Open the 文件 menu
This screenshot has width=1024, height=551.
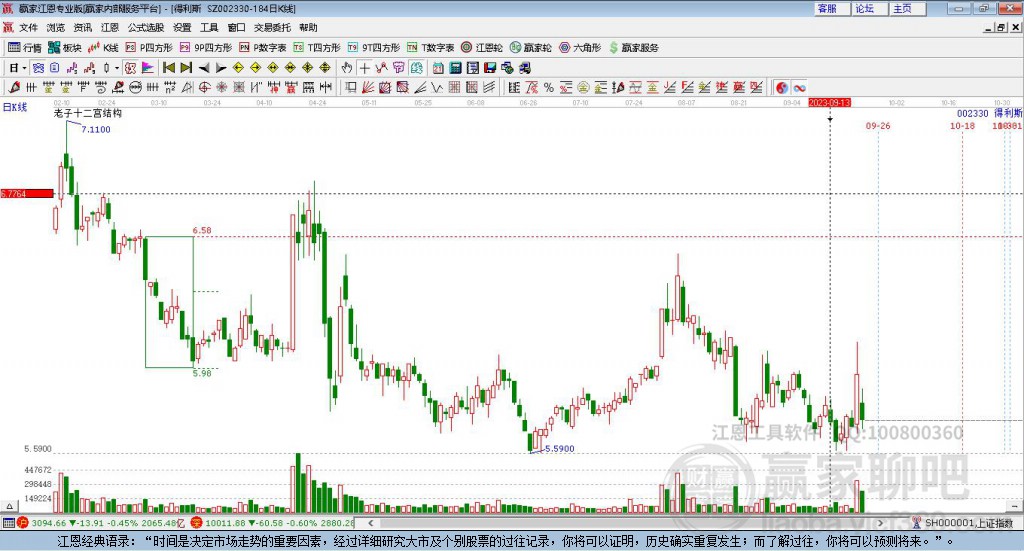pos(28,27)
